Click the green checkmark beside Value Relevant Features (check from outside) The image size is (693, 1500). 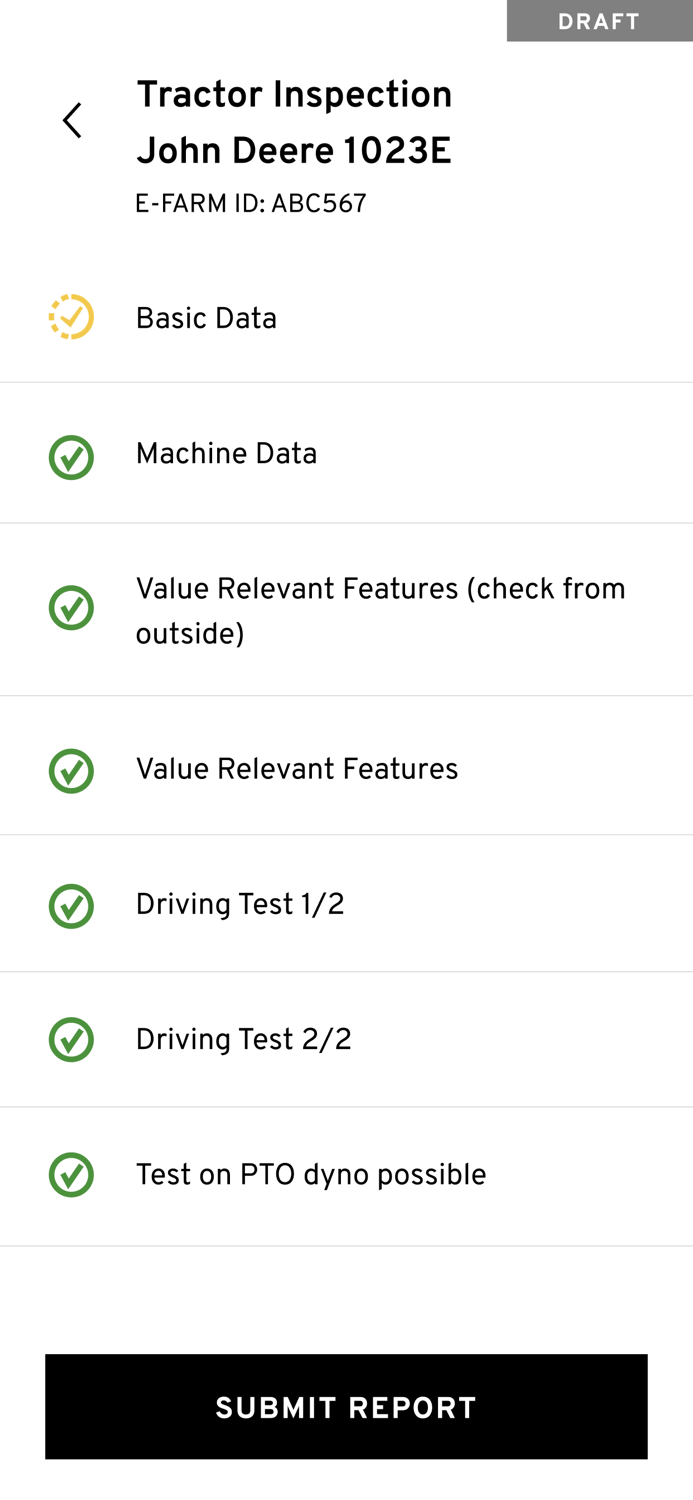click(71, 608)
